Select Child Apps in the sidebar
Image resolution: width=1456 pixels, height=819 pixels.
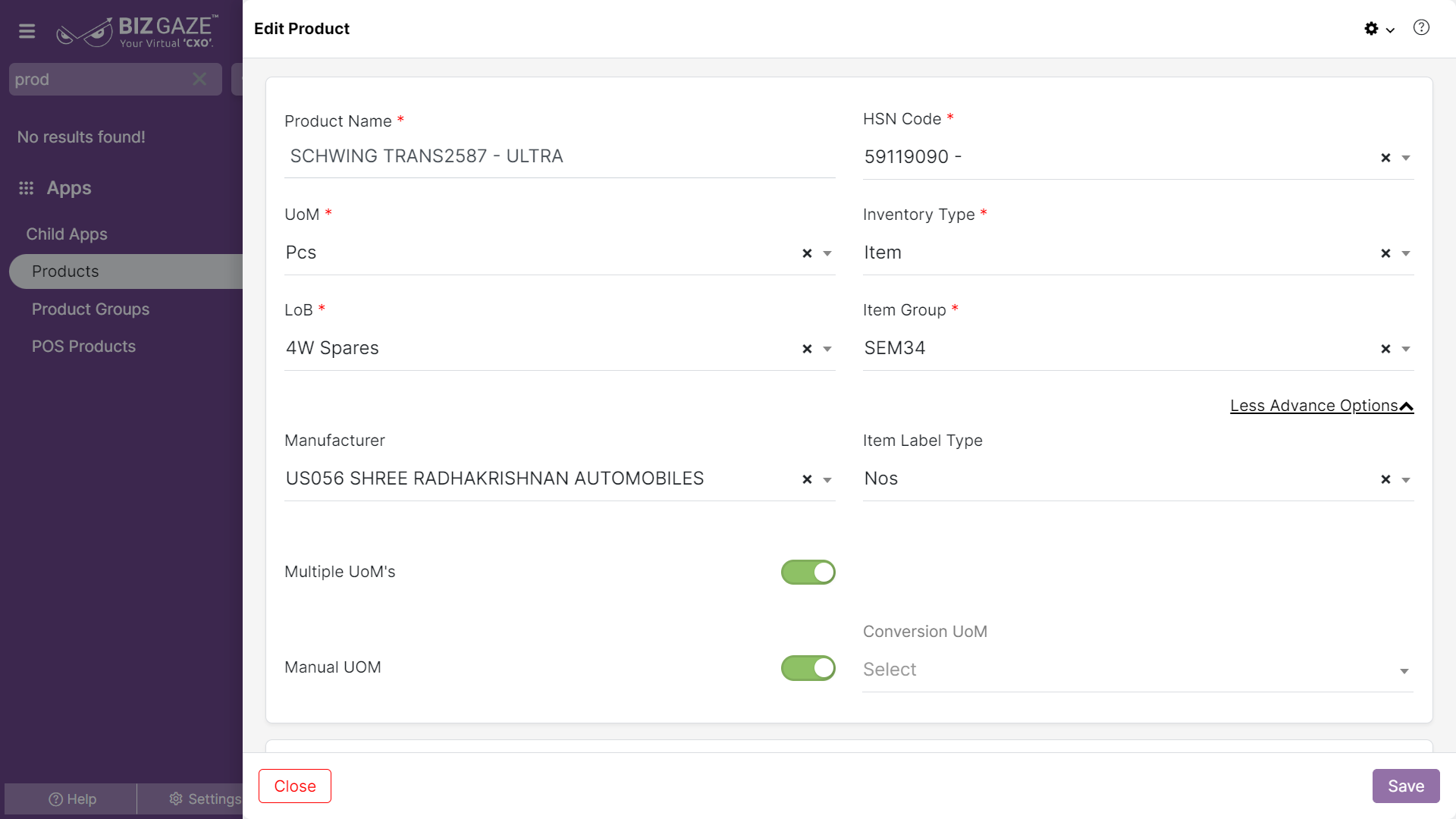[x=67, y=234]
